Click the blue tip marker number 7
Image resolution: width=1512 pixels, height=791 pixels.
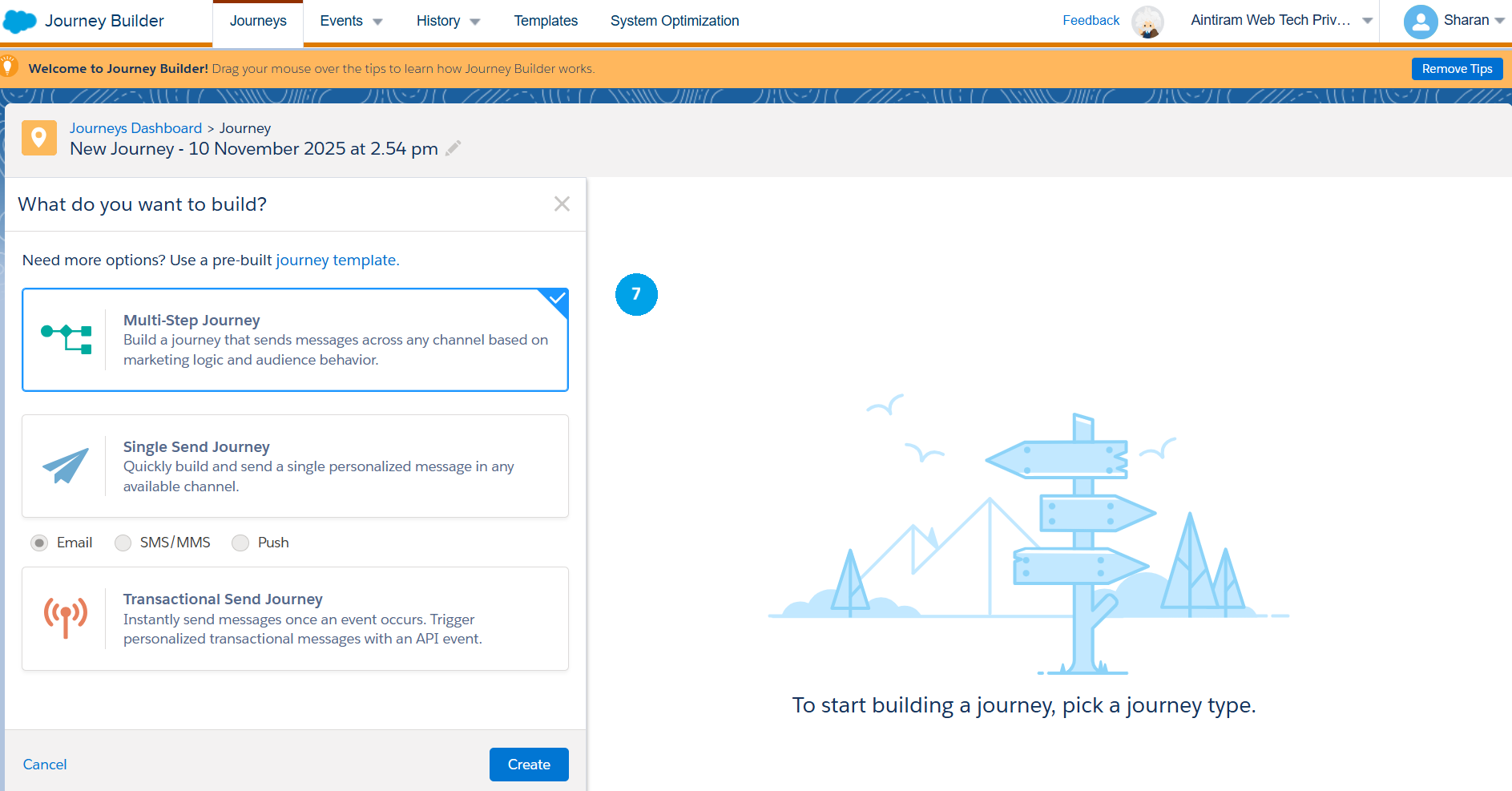pyautogui.click(x=636, y=295)
